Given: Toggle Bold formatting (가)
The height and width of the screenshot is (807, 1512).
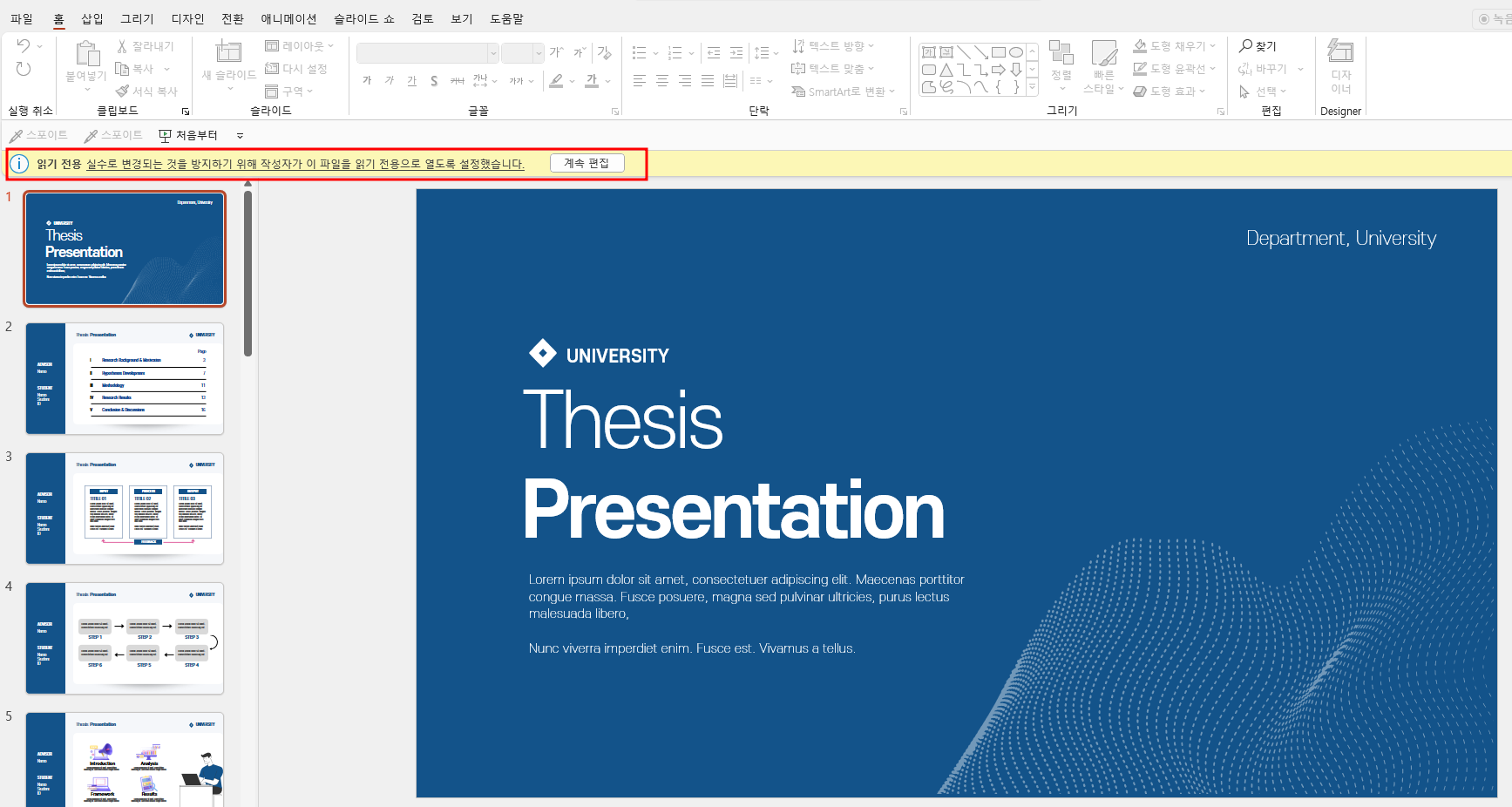Looking at the screenshot, I should pyautogui.click(x=367, y=80).
